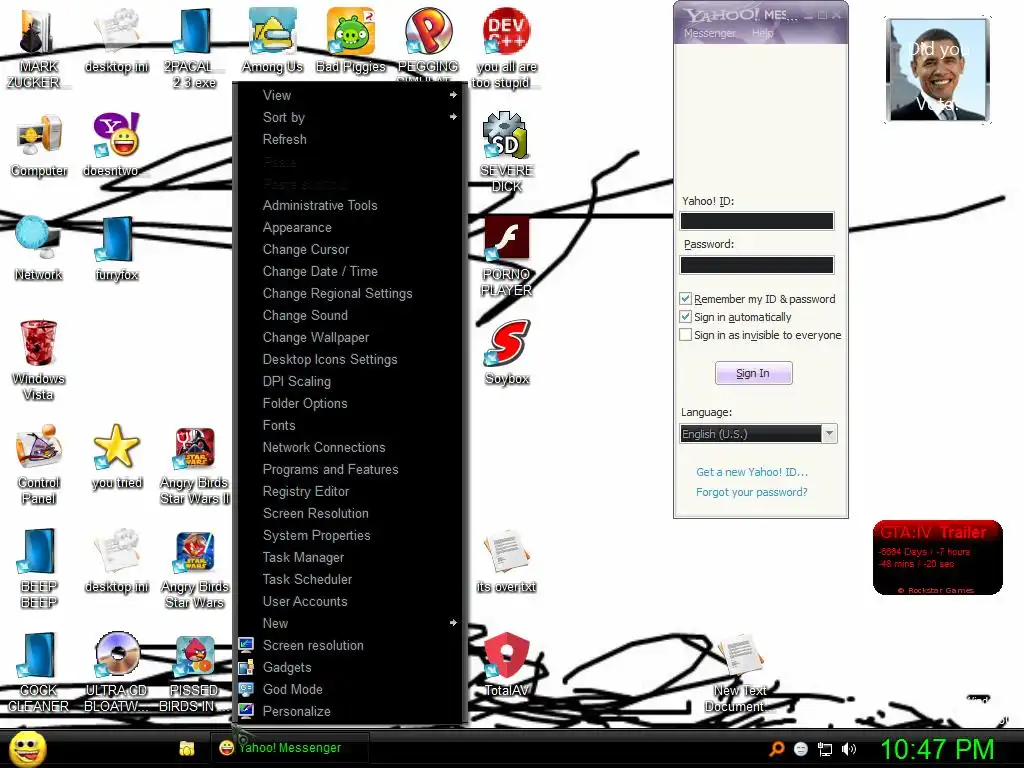Click the Yahoo! ID input field
Screen dimensions: 1024x768
point(757,221)
